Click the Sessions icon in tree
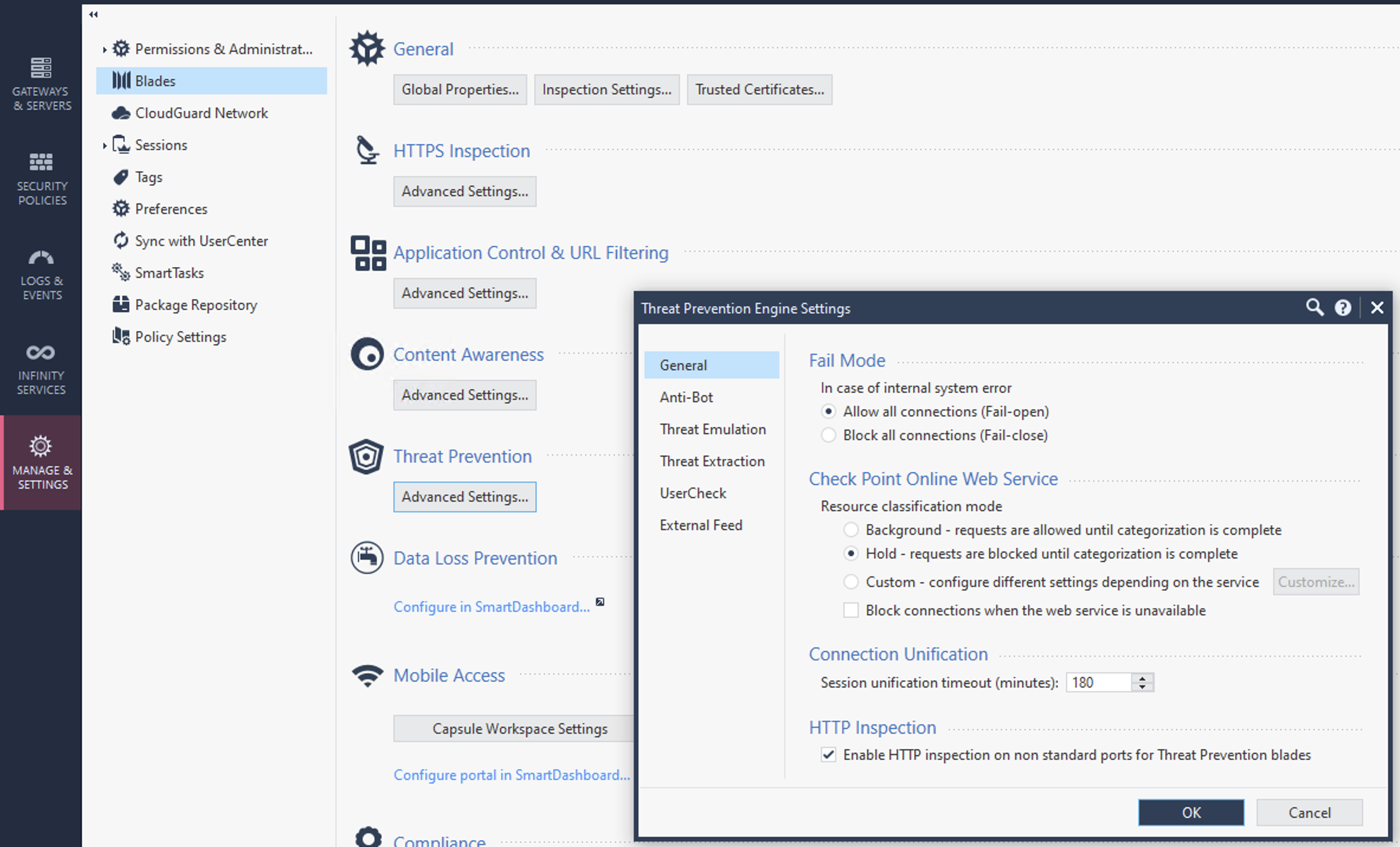1400x847 pixels. pos(121,145)
